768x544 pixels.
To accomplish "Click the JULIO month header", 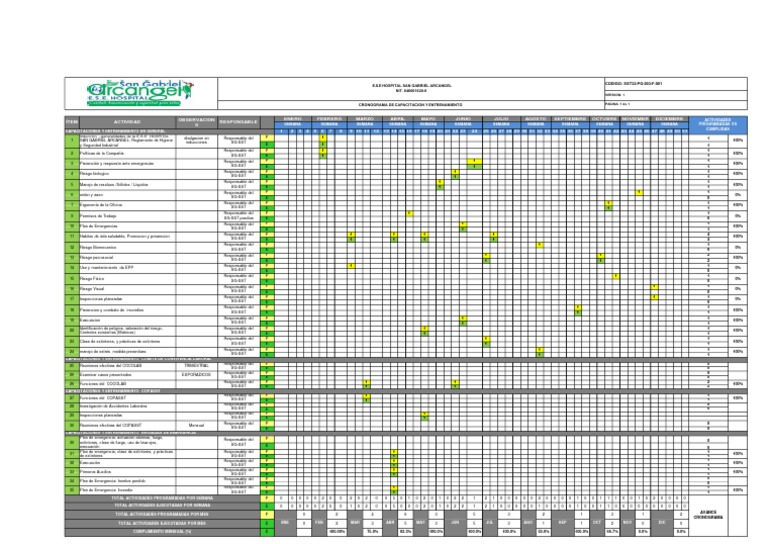I will (501, 119).
